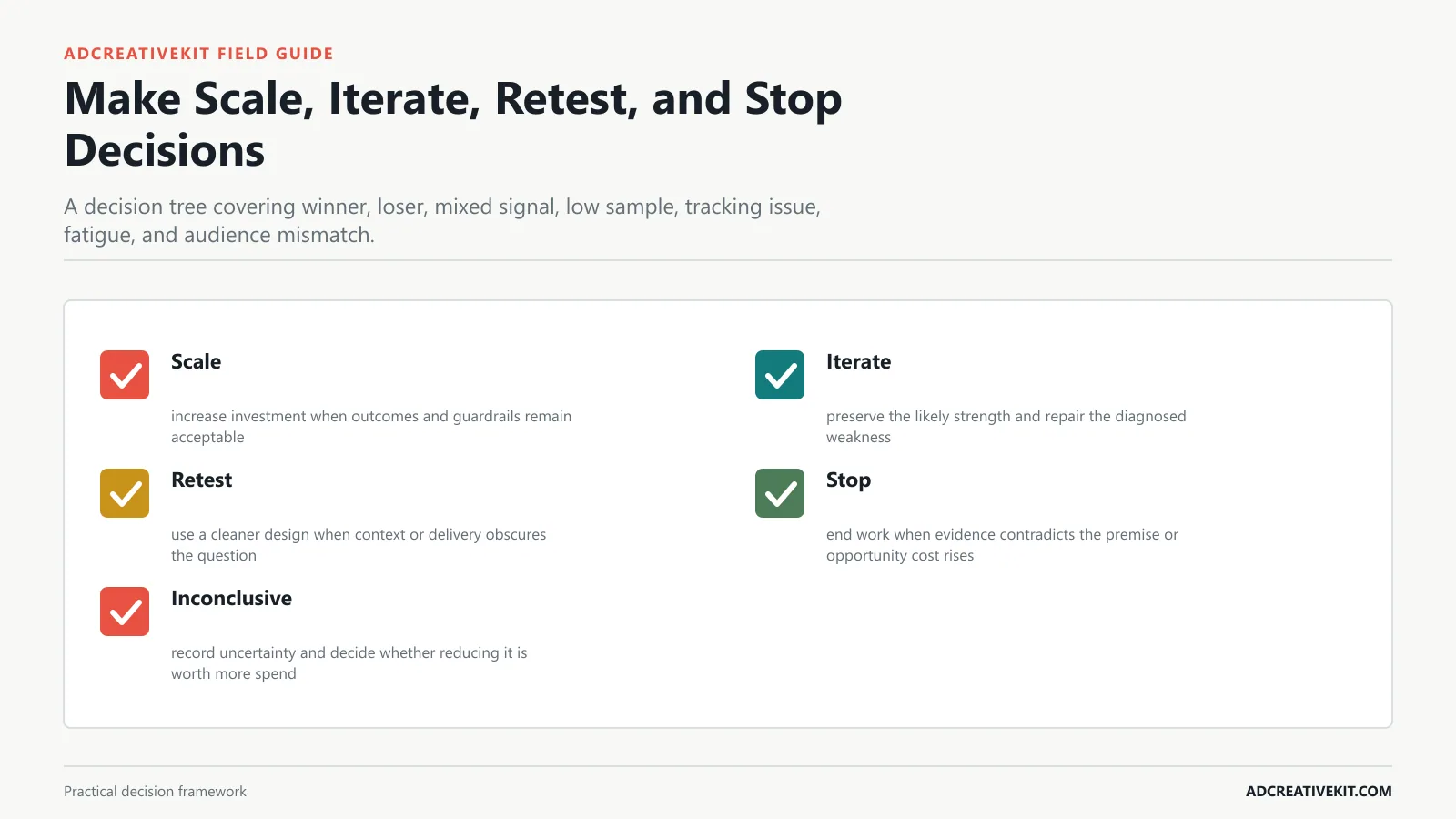
Task: Select the Scale heading
Action: 196,361
